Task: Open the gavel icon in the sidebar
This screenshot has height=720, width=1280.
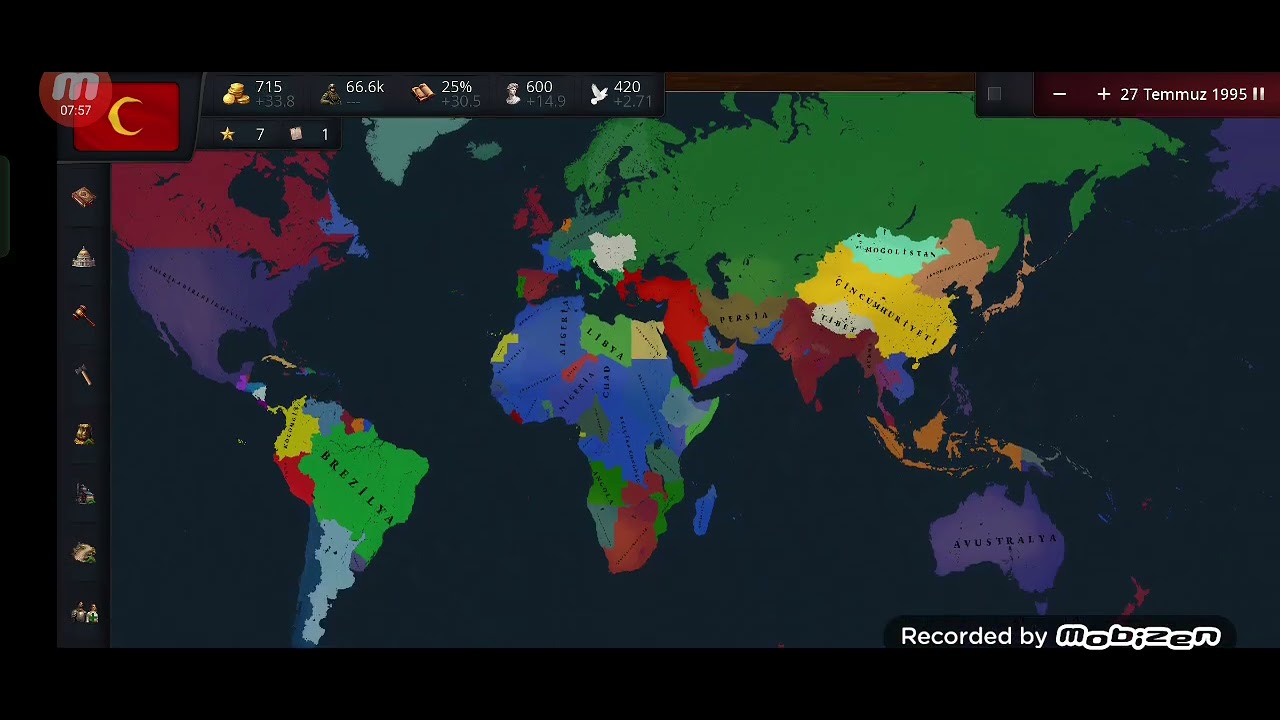Action: point(84,315)
